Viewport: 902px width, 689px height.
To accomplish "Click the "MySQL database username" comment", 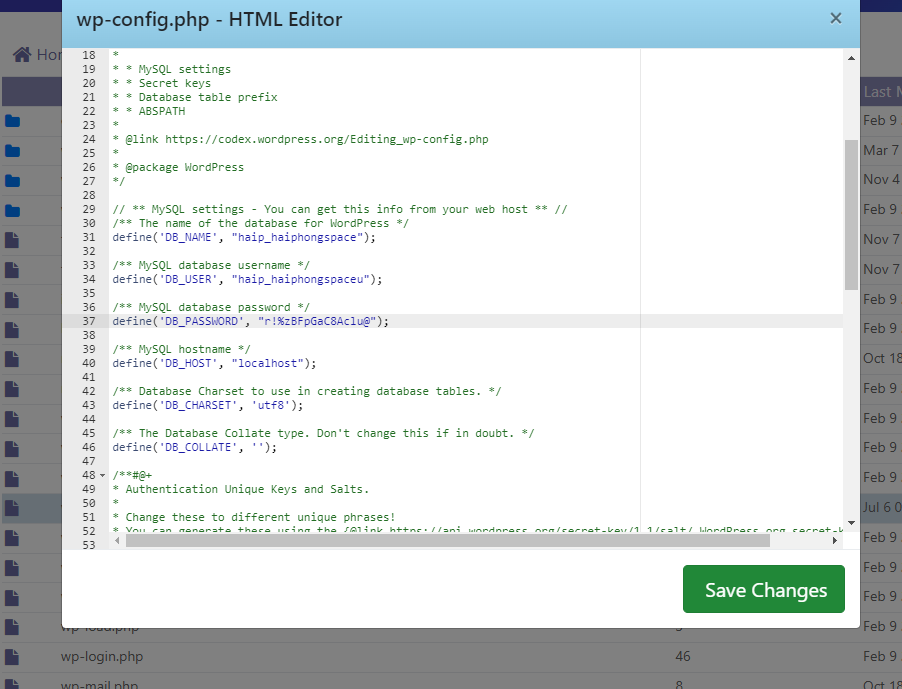I will (211, 265).
